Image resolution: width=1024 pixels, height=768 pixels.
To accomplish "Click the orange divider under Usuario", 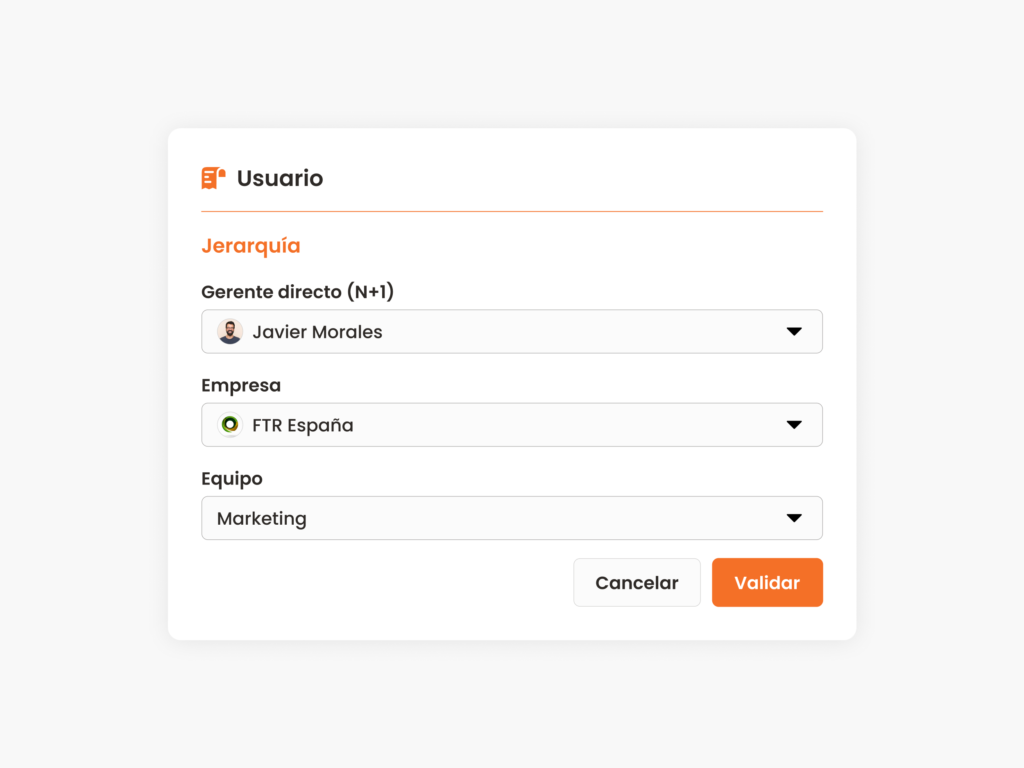I will (x=512, y=212).
